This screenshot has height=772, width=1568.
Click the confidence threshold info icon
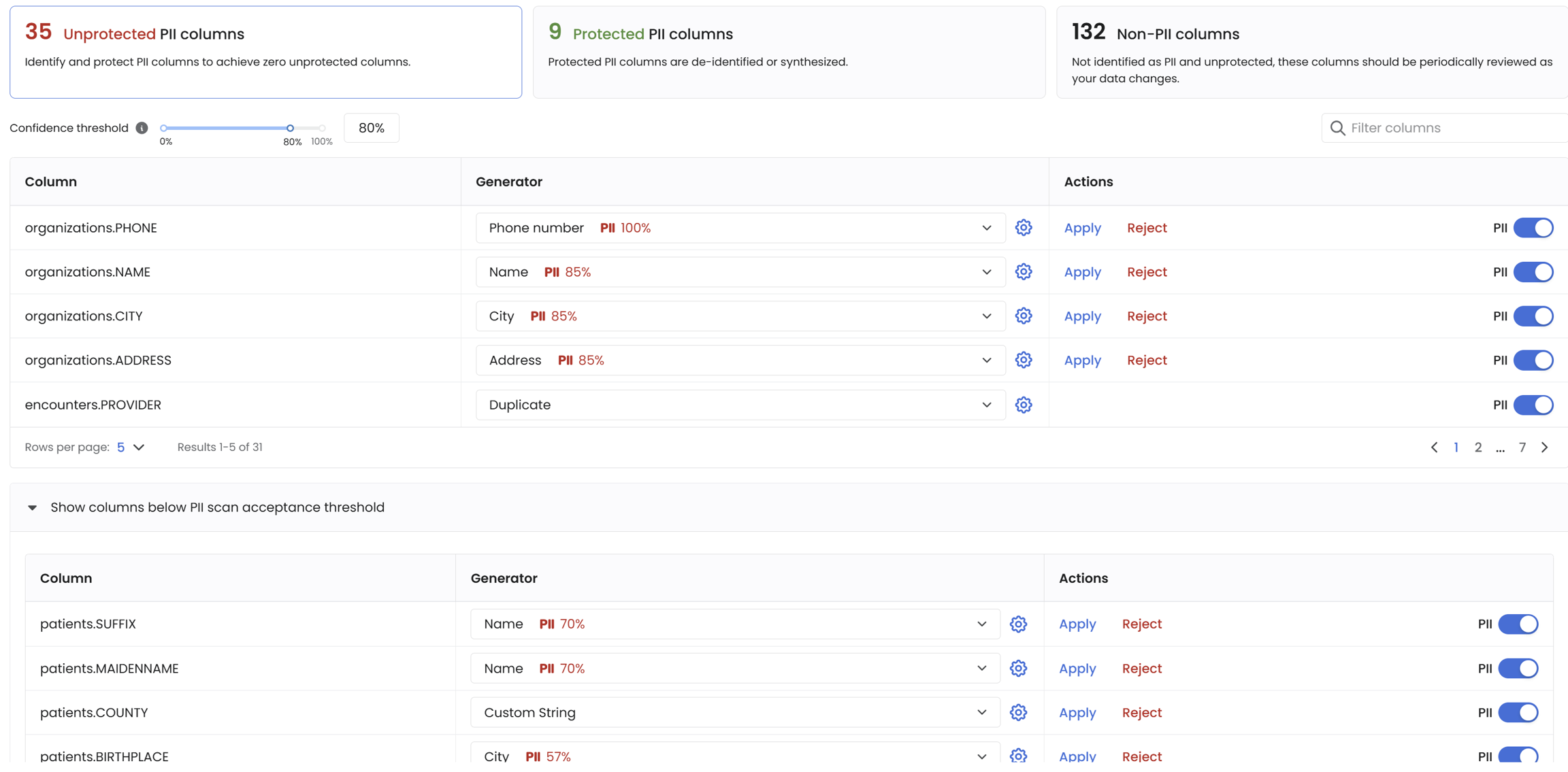pos(142,128)
